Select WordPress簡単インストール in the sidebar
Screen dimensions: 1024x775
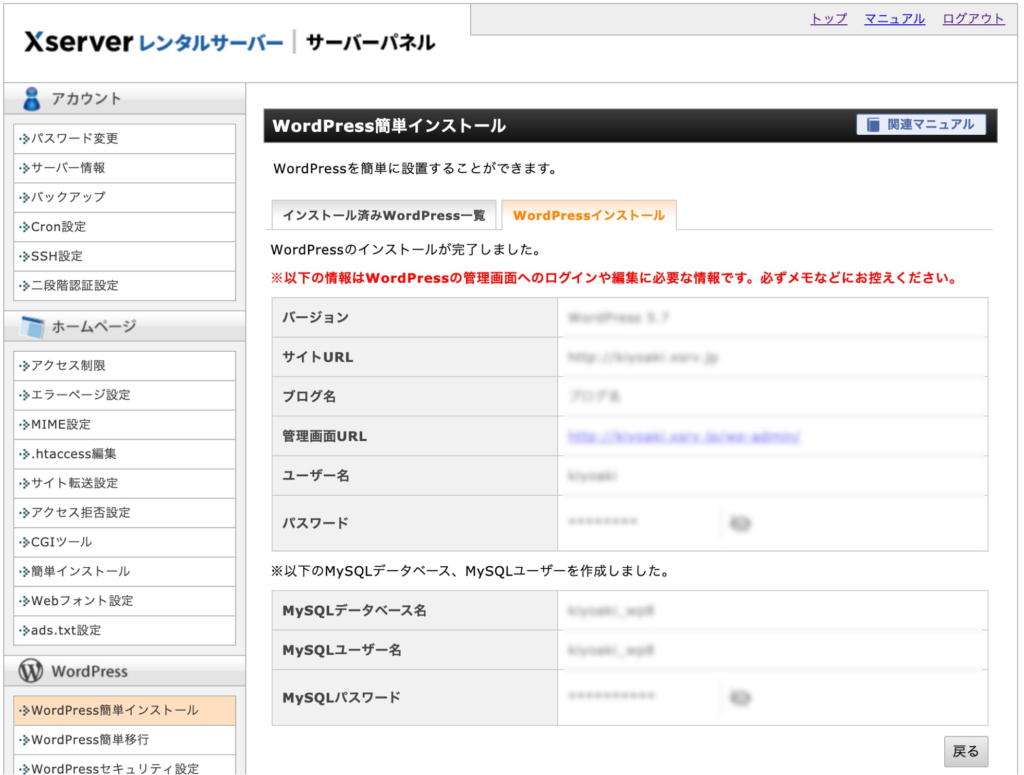124,710
